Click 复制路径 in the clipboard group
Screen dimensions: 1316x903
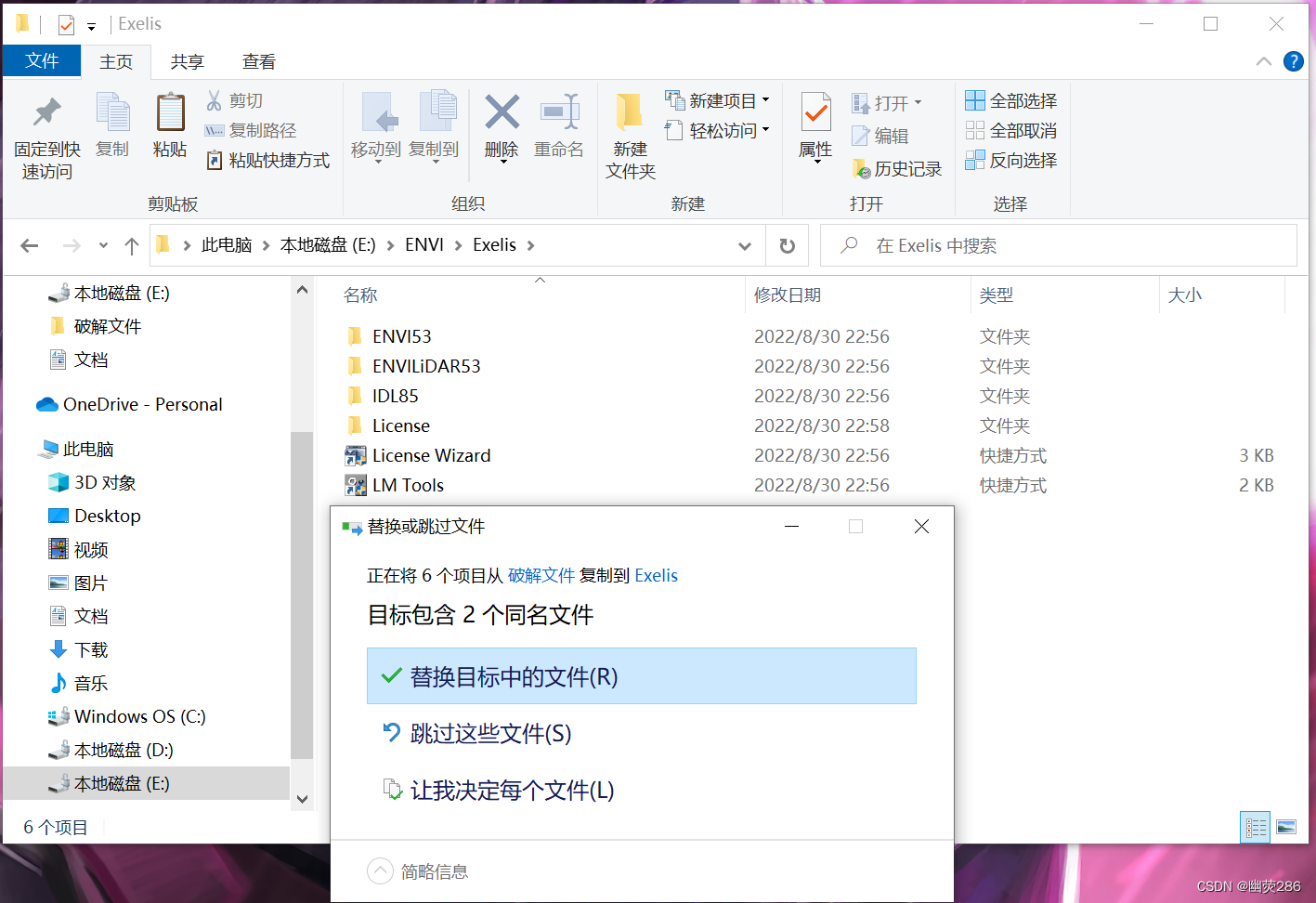[251, 130]
